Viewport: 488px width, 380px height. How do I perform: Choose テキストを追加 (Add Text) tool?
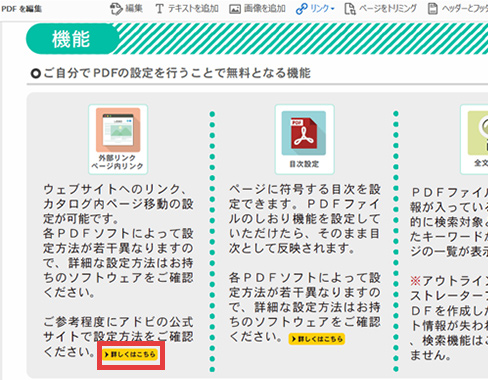(x=187, y=9)
